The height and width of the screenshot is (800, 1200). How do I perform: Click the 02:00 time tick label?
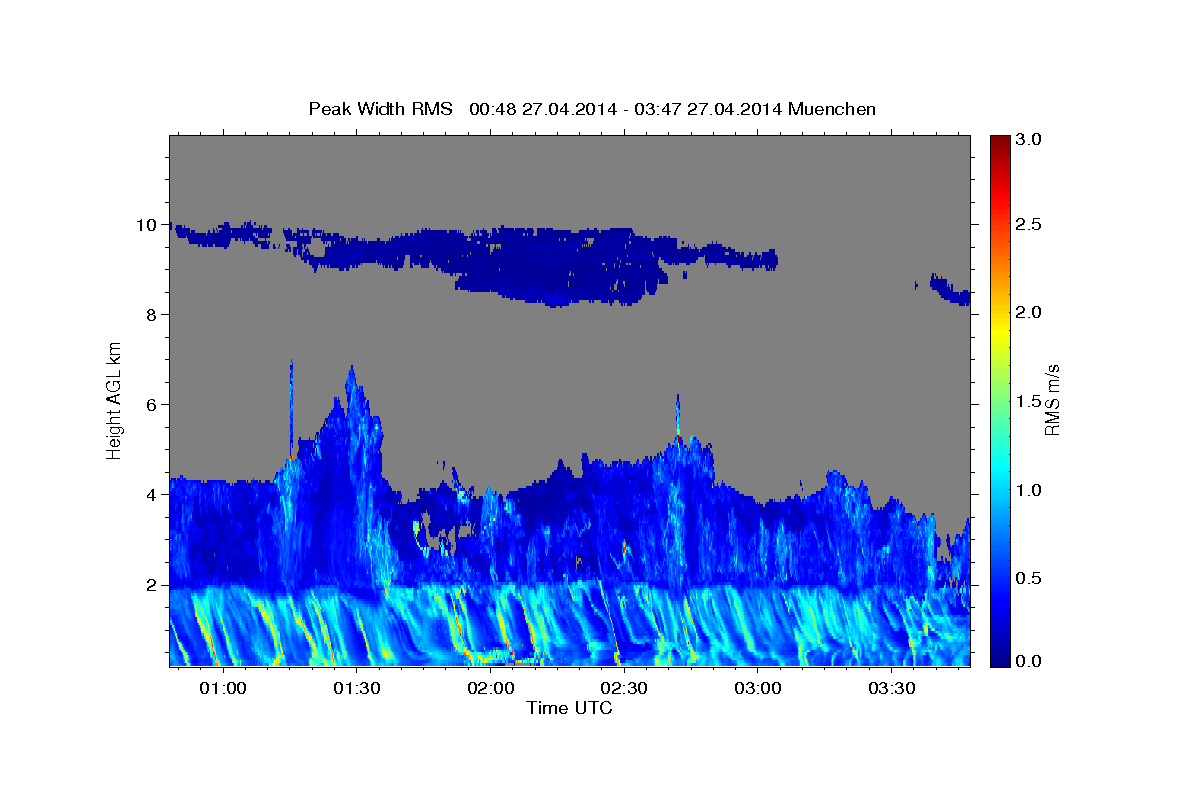[490, 689]
